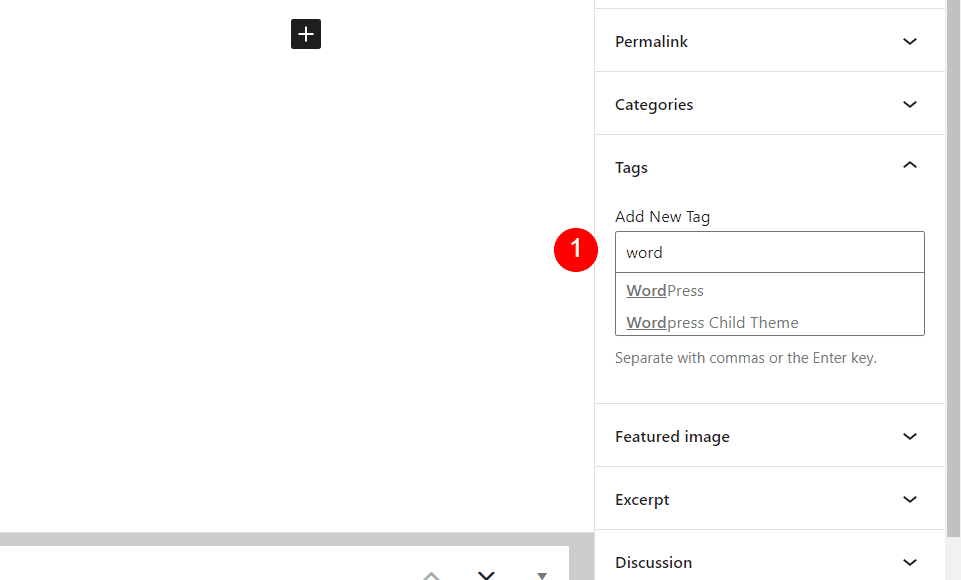
Task: Click the Discussion panel title
Action: (x=653, y=563)
